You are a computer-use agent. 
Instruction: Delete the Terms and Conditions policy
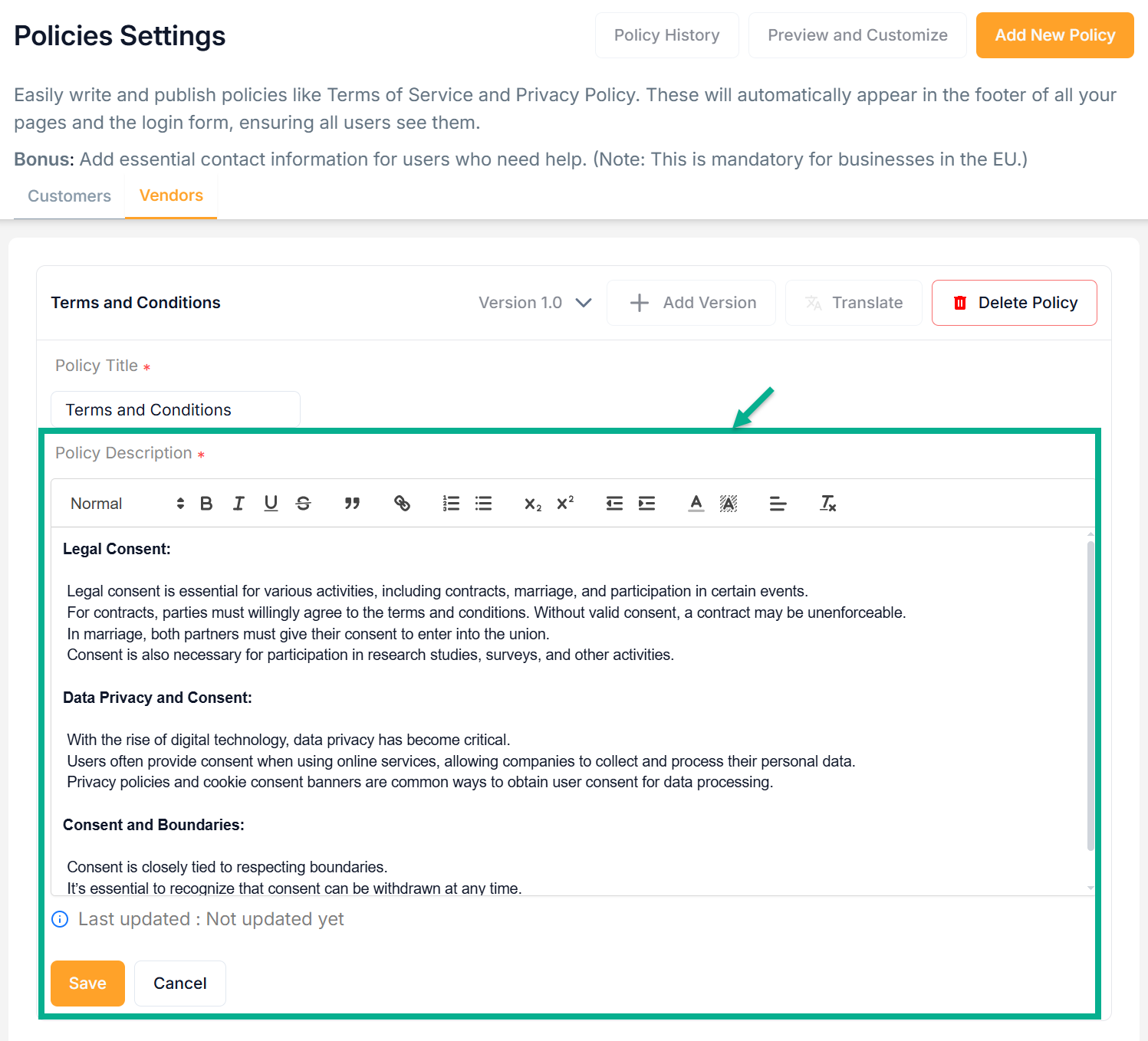1014,303
